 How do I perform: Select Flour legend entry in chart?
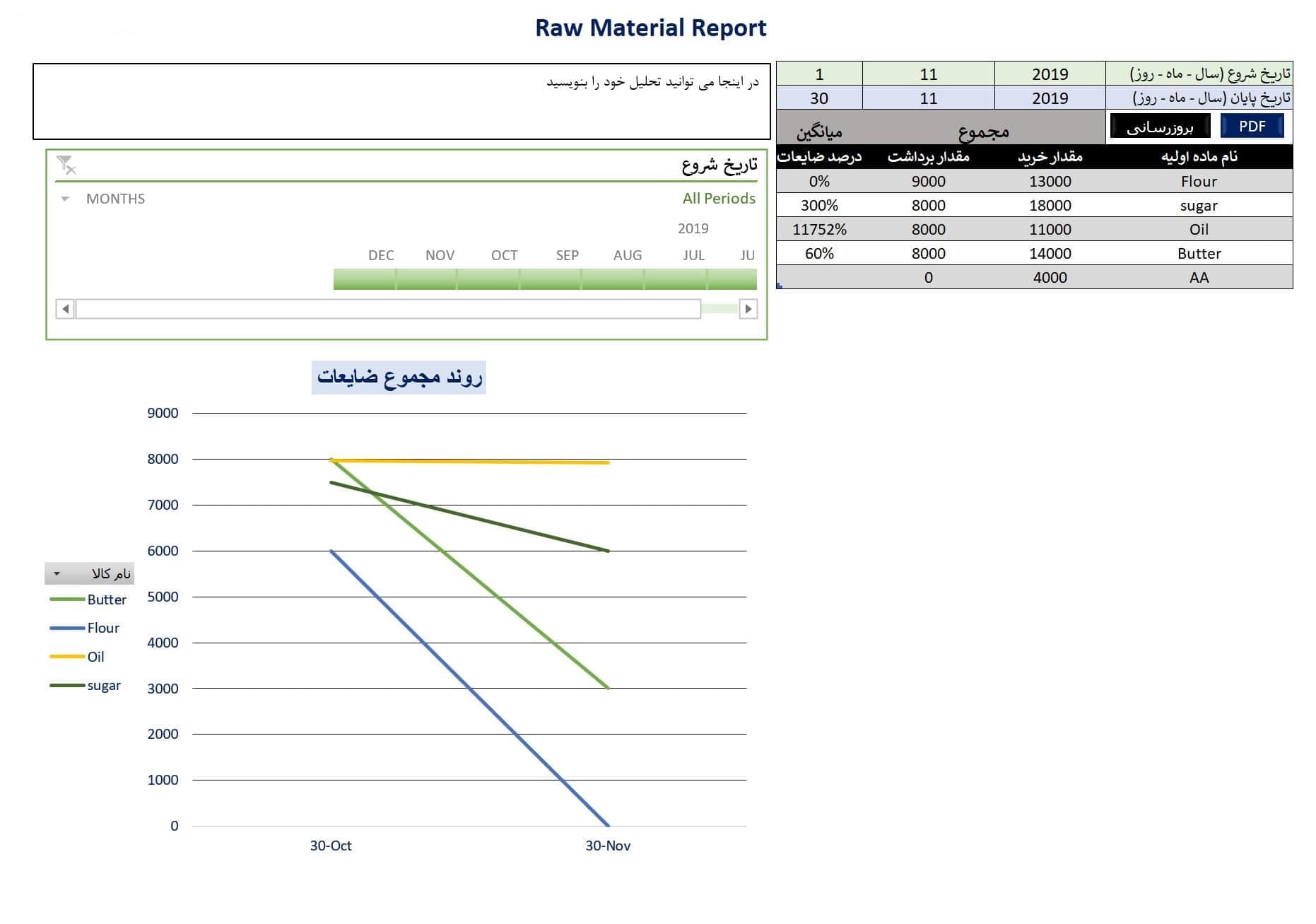[85, 628]
